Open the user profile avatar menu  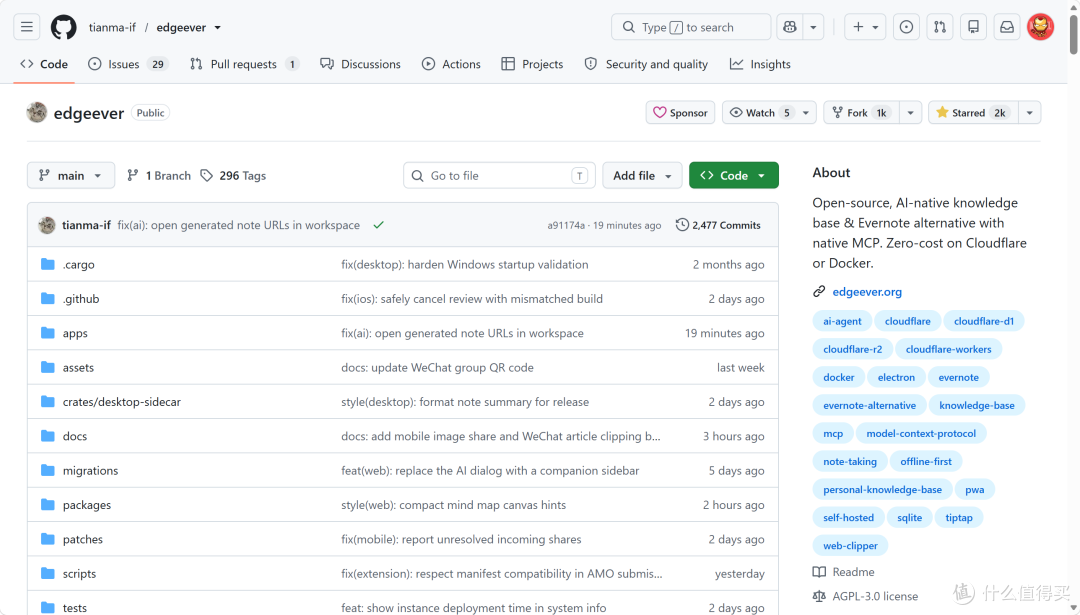point(1040,27)
